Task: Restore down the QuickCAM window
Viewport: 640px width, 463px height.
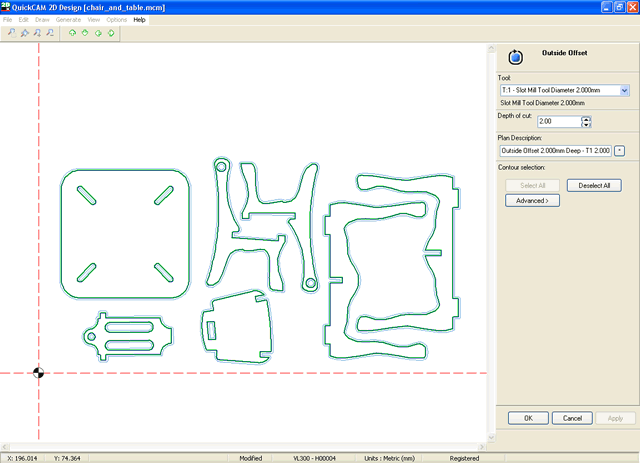Action: 619,7
